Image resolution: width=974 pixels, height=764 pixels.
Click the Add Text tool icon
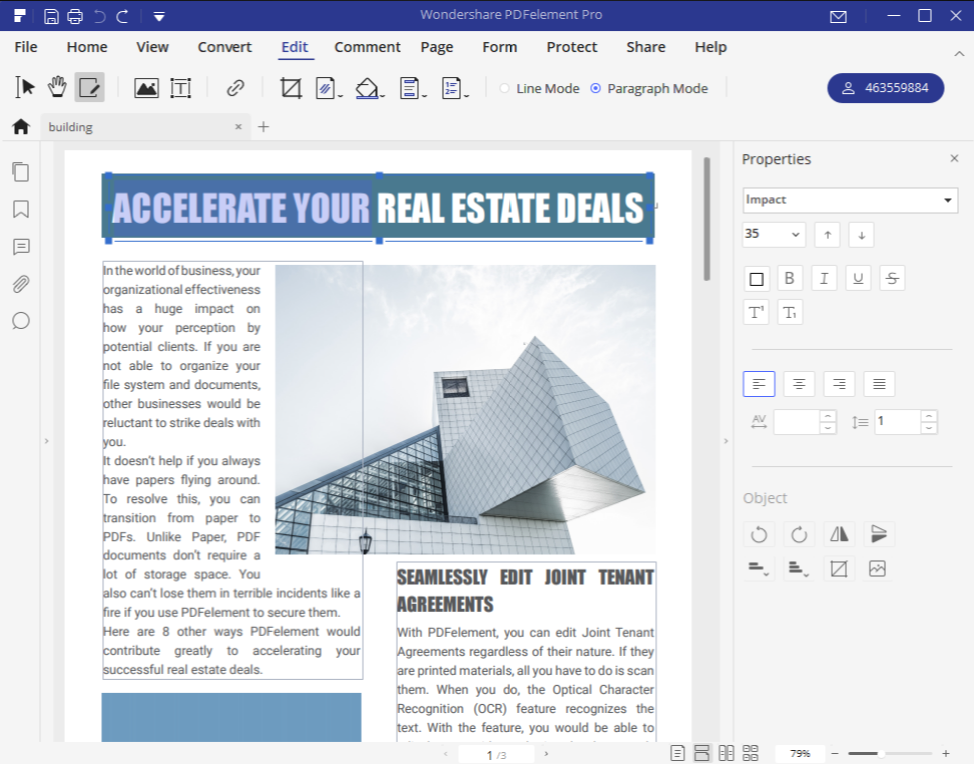coord(180,88)
